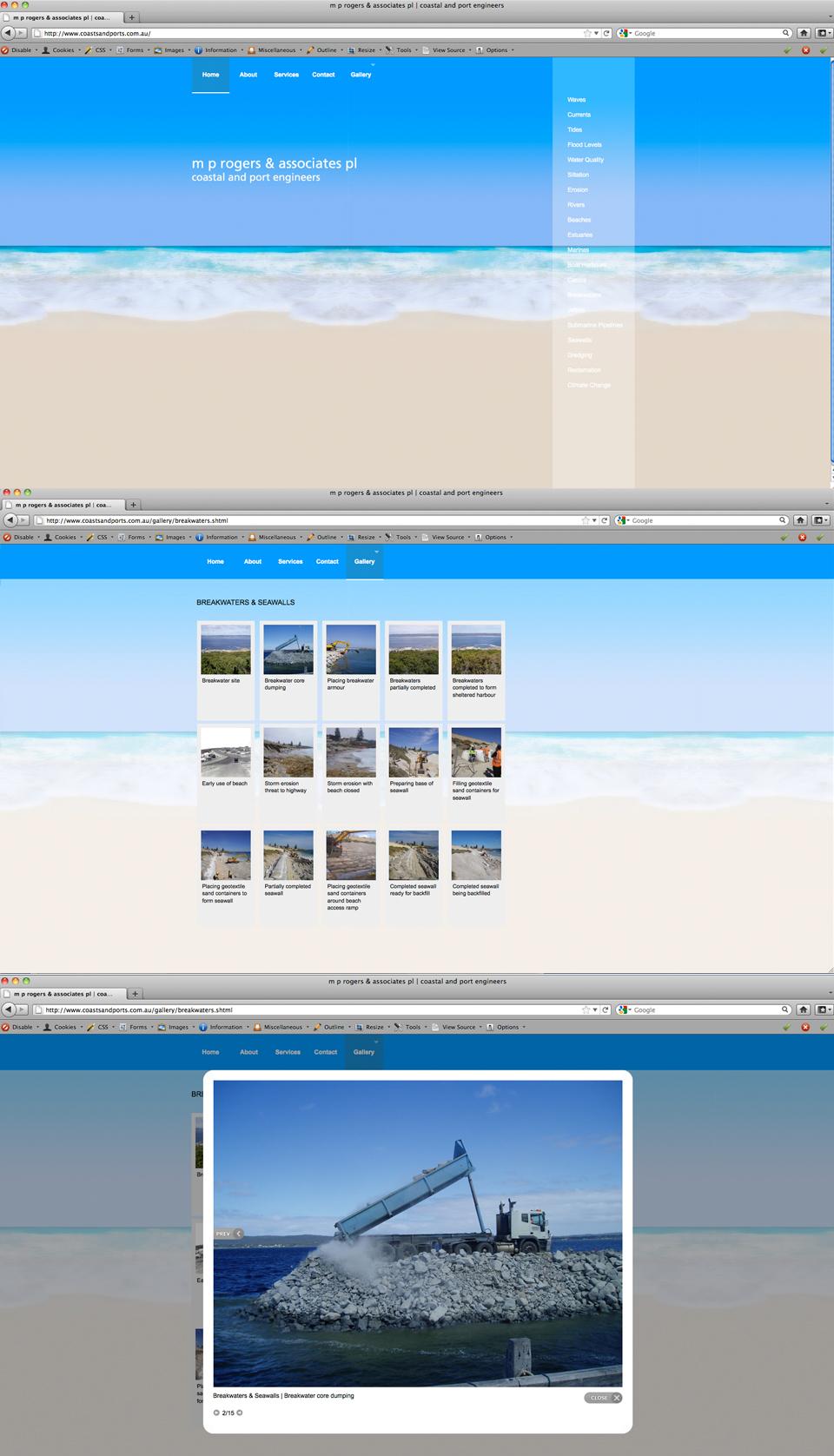The image size is (834, 1456).
Task: Reload the page in the homepage window
Action: click(606, 33)
